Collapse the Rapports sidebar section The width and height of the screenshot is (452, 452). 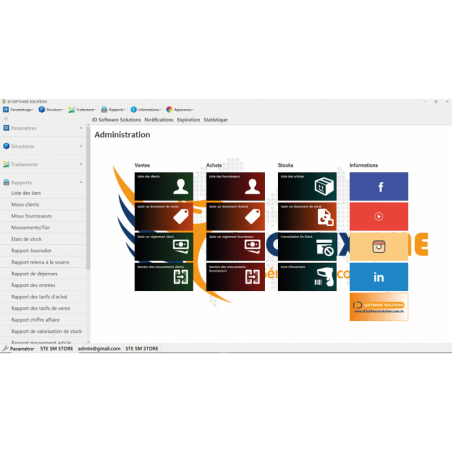(43, 182)
